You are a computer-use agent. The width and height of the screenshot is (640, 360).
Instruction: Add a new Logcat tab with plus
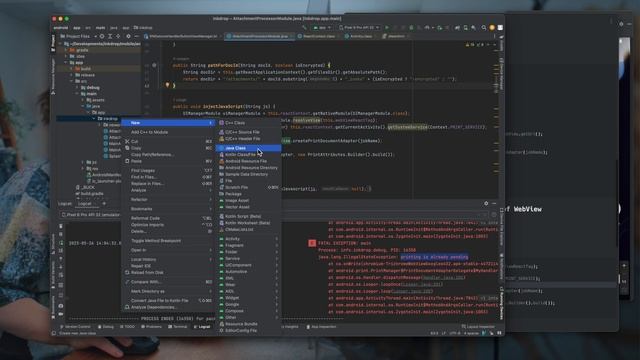(x=104, y=204)
